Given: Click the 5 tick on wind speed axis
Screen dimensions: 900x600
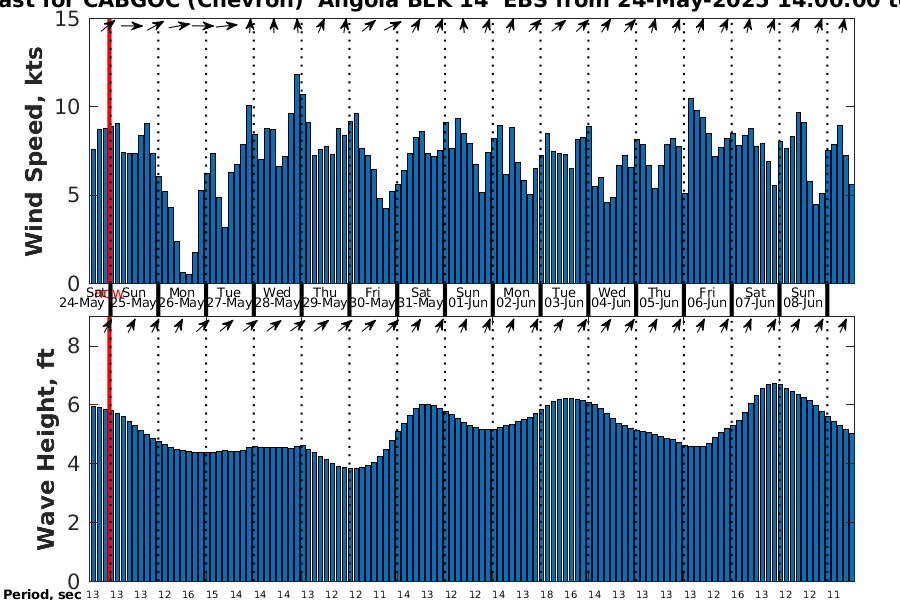Looking at the screenshot, I should point(73,195).
